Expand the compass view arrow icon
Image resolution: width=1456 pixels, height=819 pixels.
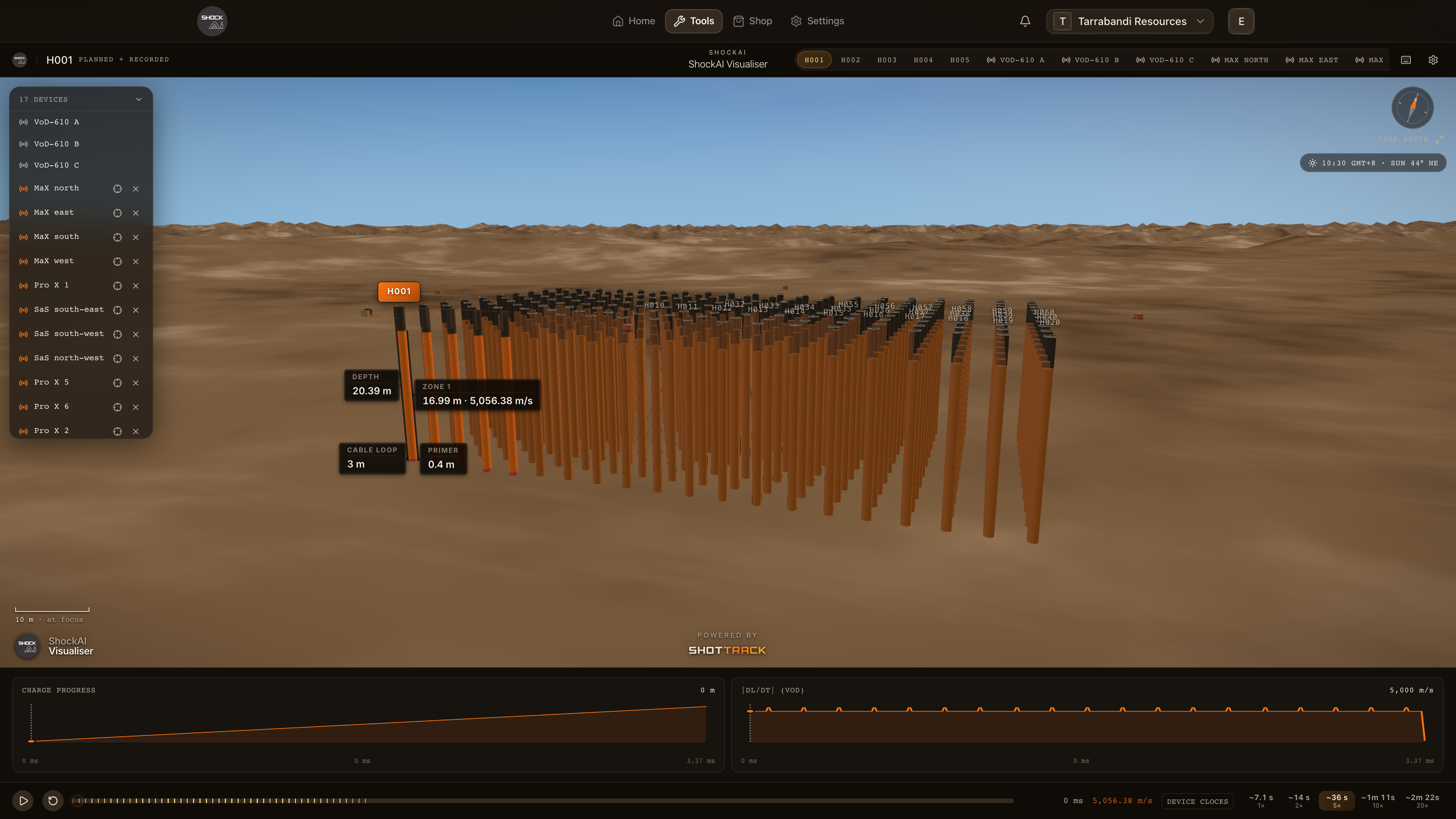pyautogui.click(x=1439, y=139)
